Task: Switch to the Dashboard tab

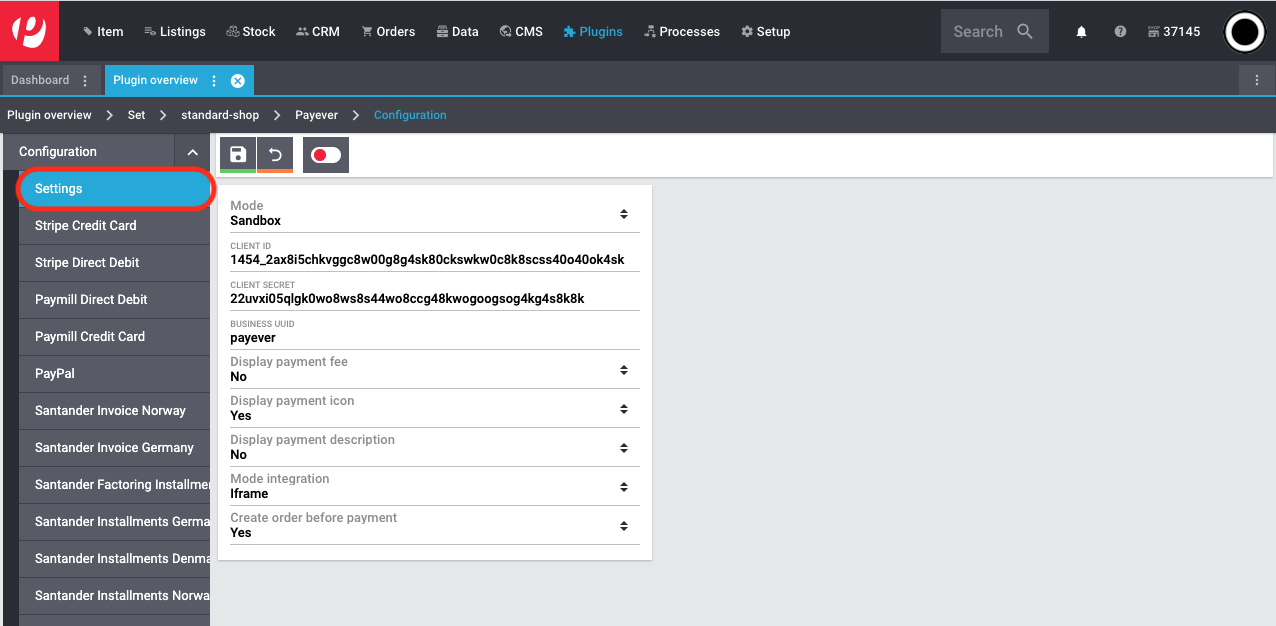Action: [40, 80]
